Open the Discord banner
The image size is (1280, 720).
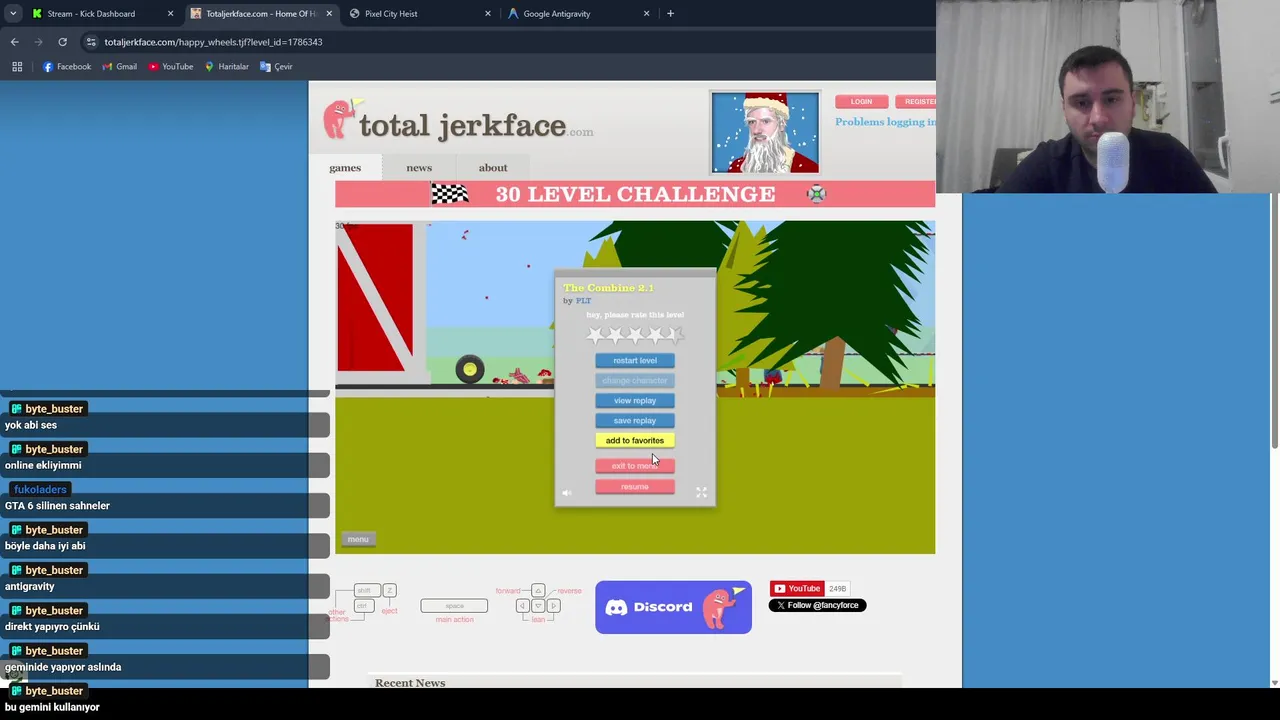[x=673, y=607]
